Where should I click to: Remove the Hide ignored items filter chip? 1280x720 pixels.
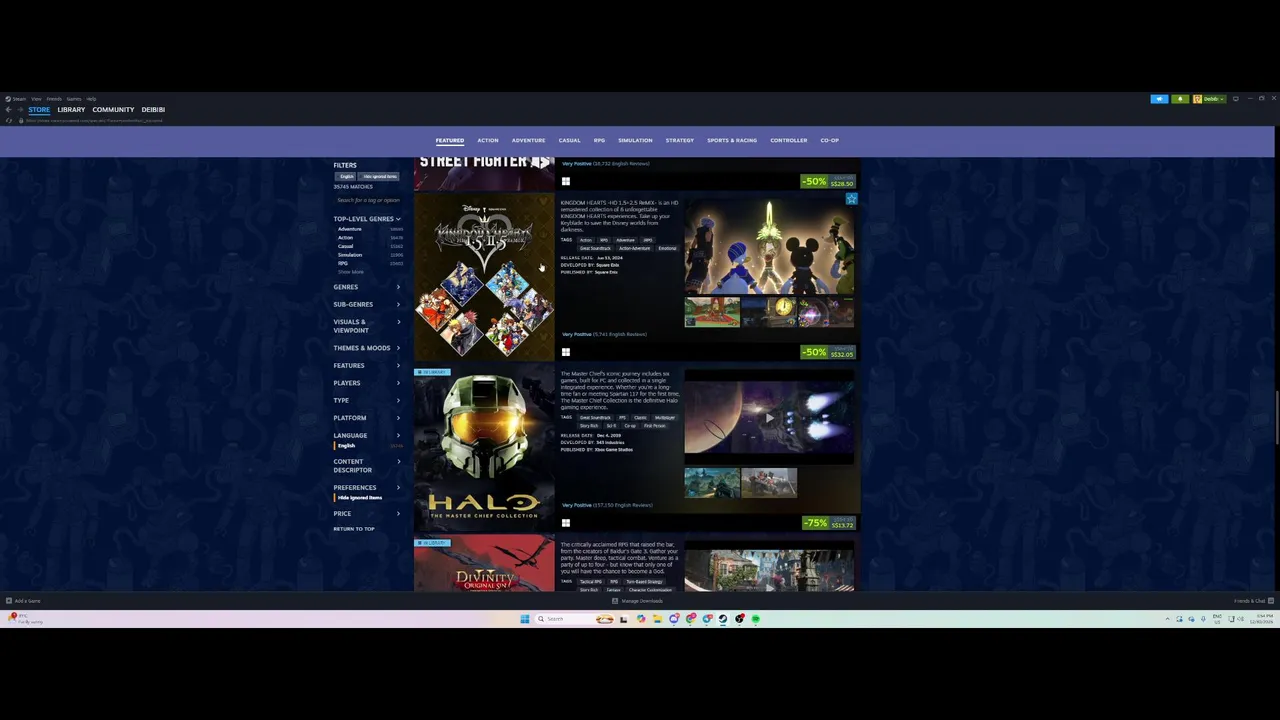pyautogui.click(x=380, y=176)
